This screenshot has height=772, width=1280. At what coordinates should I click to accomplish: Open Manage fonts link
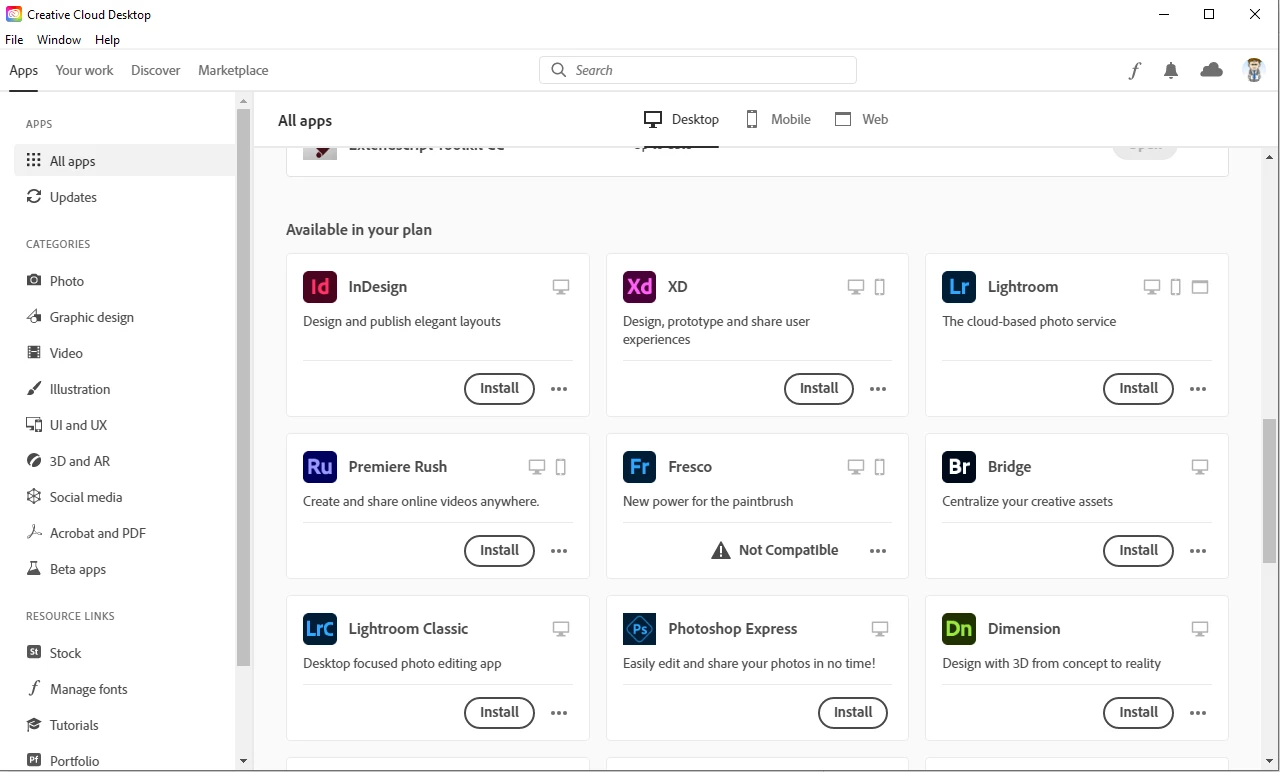click(x=125, y=689)
